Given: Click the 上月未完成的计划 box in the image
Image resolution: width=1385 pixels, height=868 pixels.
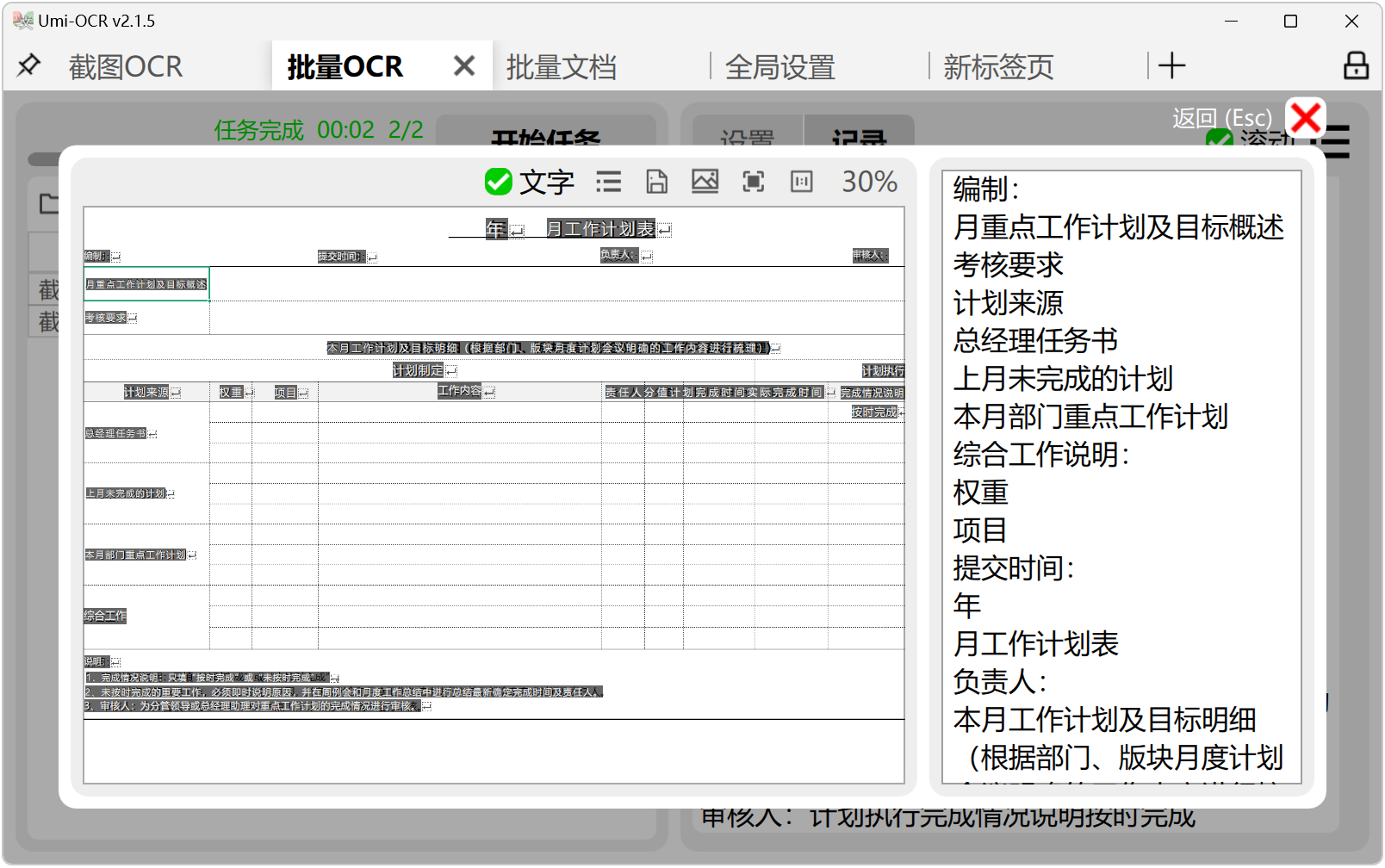Looking at the screenshot, I should [126, 493].
